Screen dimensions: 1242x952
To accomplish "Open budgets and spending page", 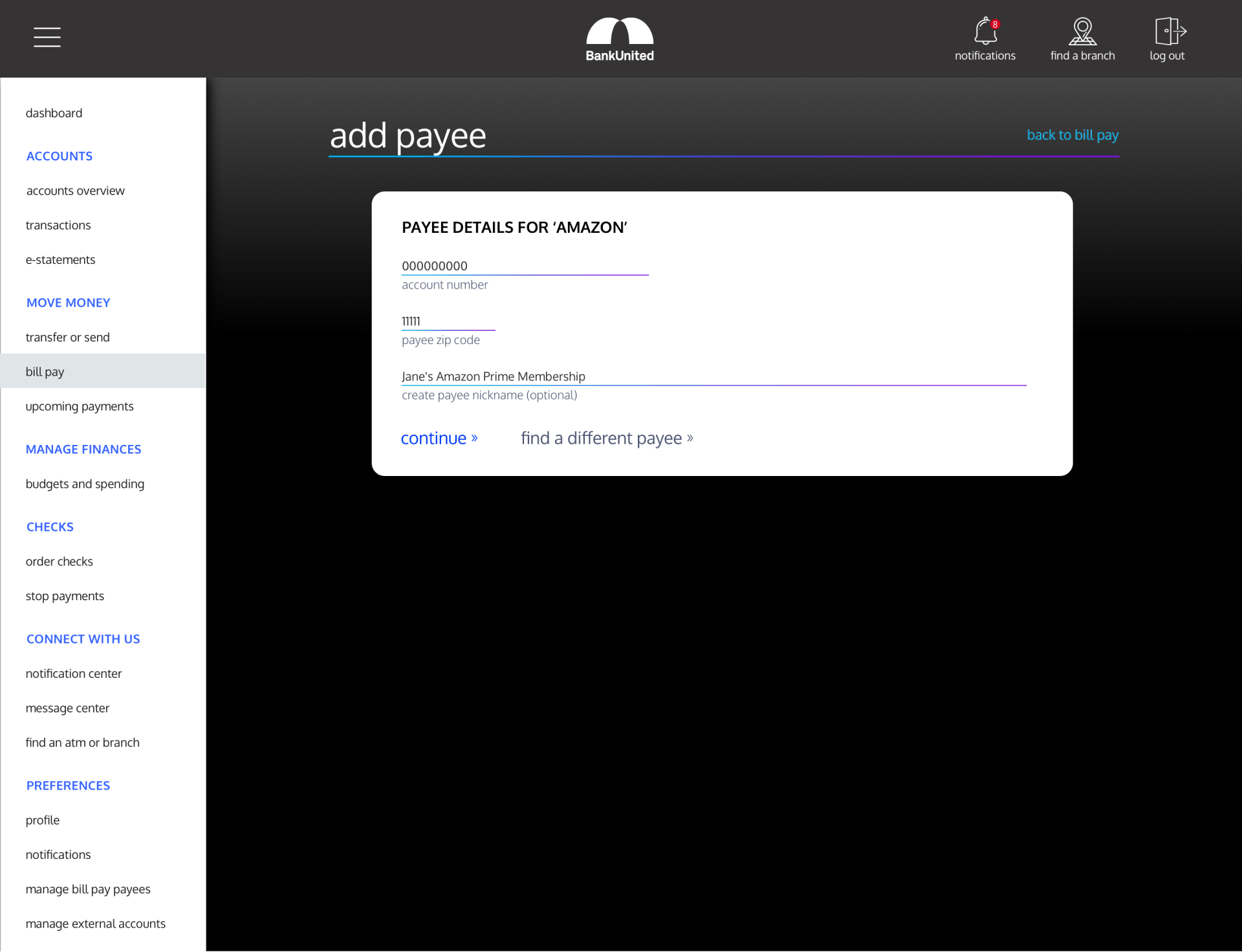I will point(85,484).
